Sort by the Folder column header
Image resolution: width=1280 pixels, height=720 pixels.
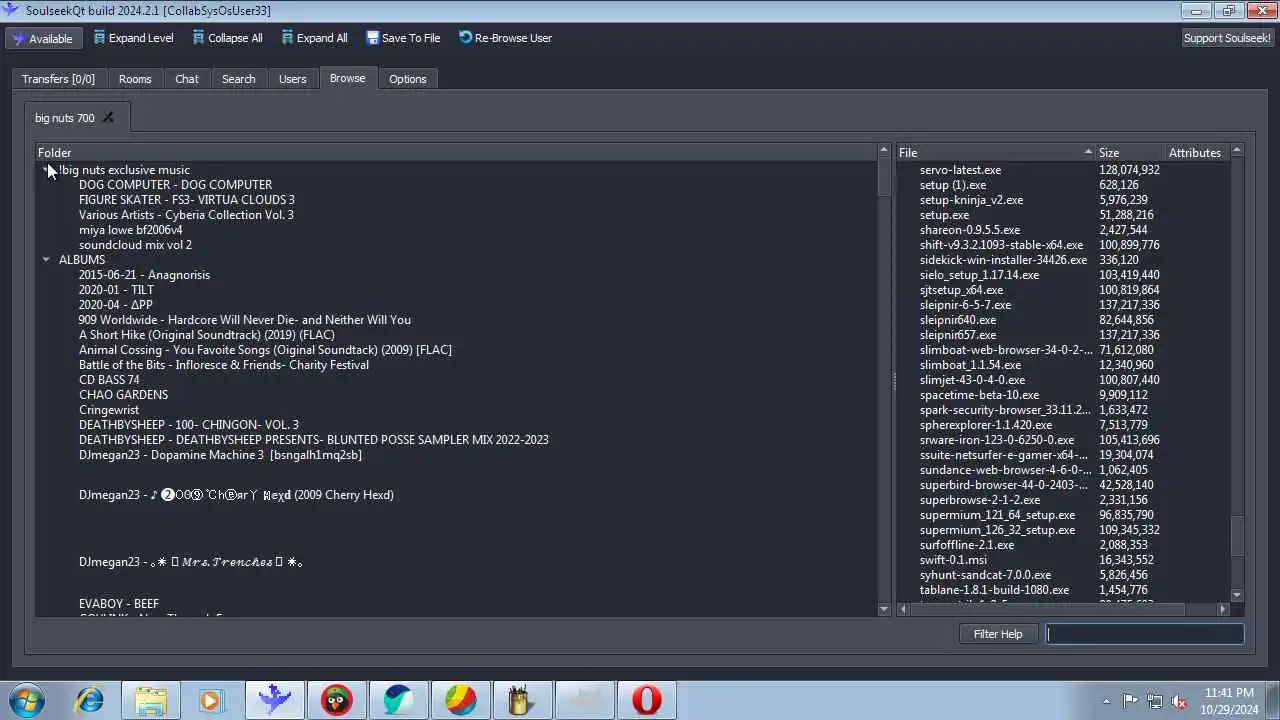(456, 153)
